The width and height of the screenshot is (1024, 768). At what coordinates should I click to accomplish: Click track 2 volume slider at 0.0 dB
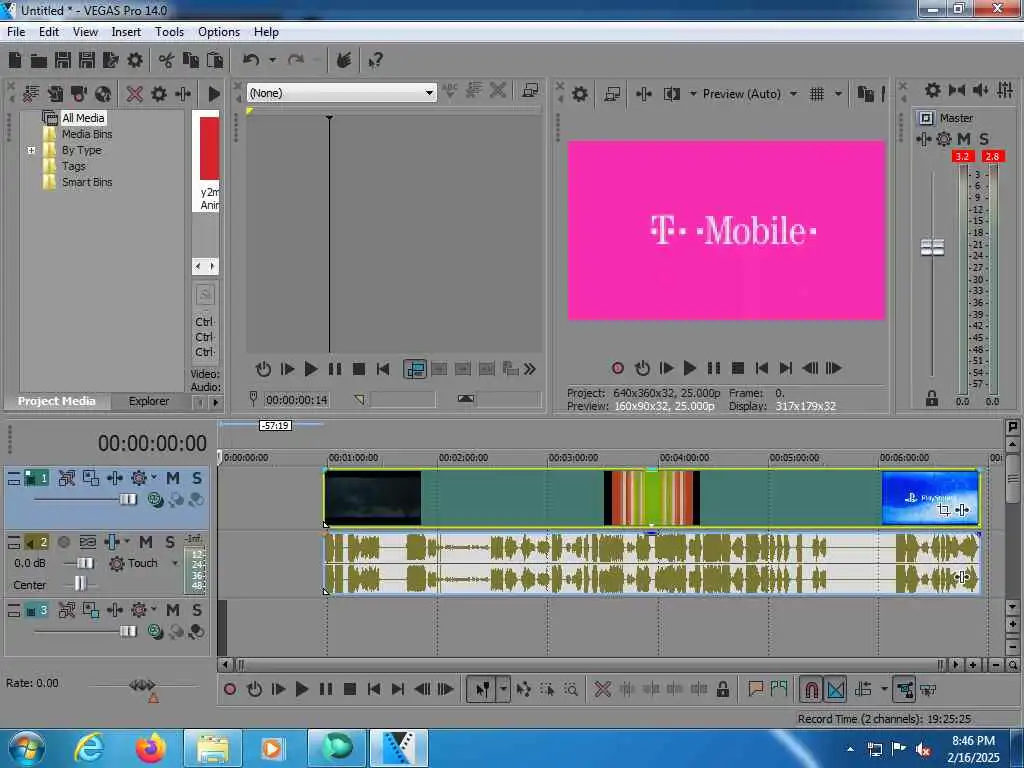85,563
